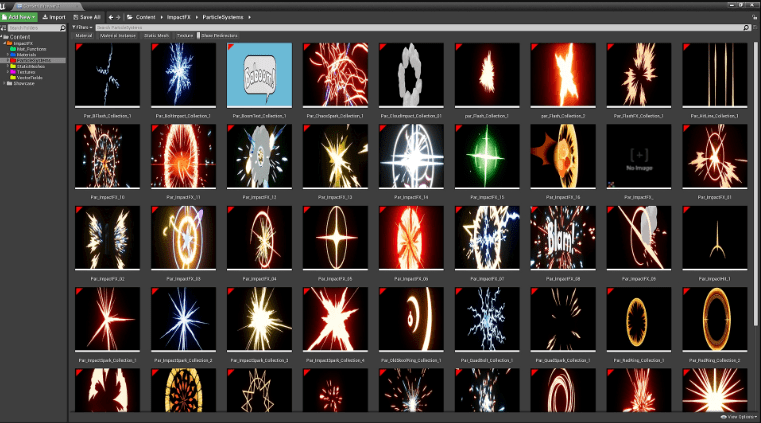This screenshot has height=423, width=761.
Task: Toggle the Texture filter
Action: point(184,36)
